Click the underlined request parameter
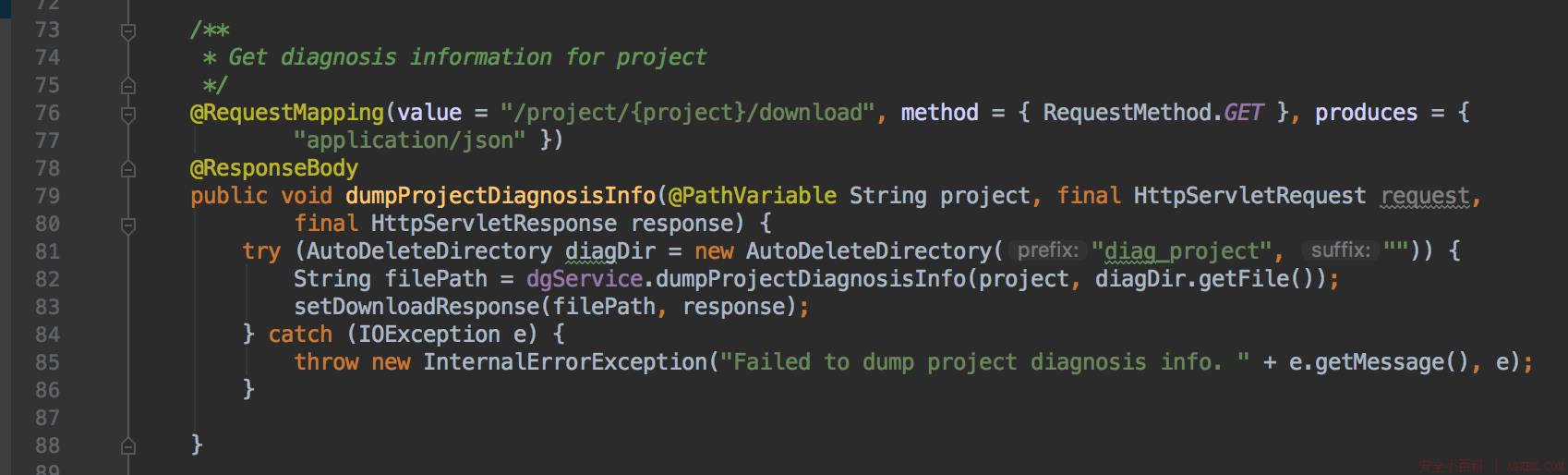The image size is (1568, 475). (x=1425, y=196)
